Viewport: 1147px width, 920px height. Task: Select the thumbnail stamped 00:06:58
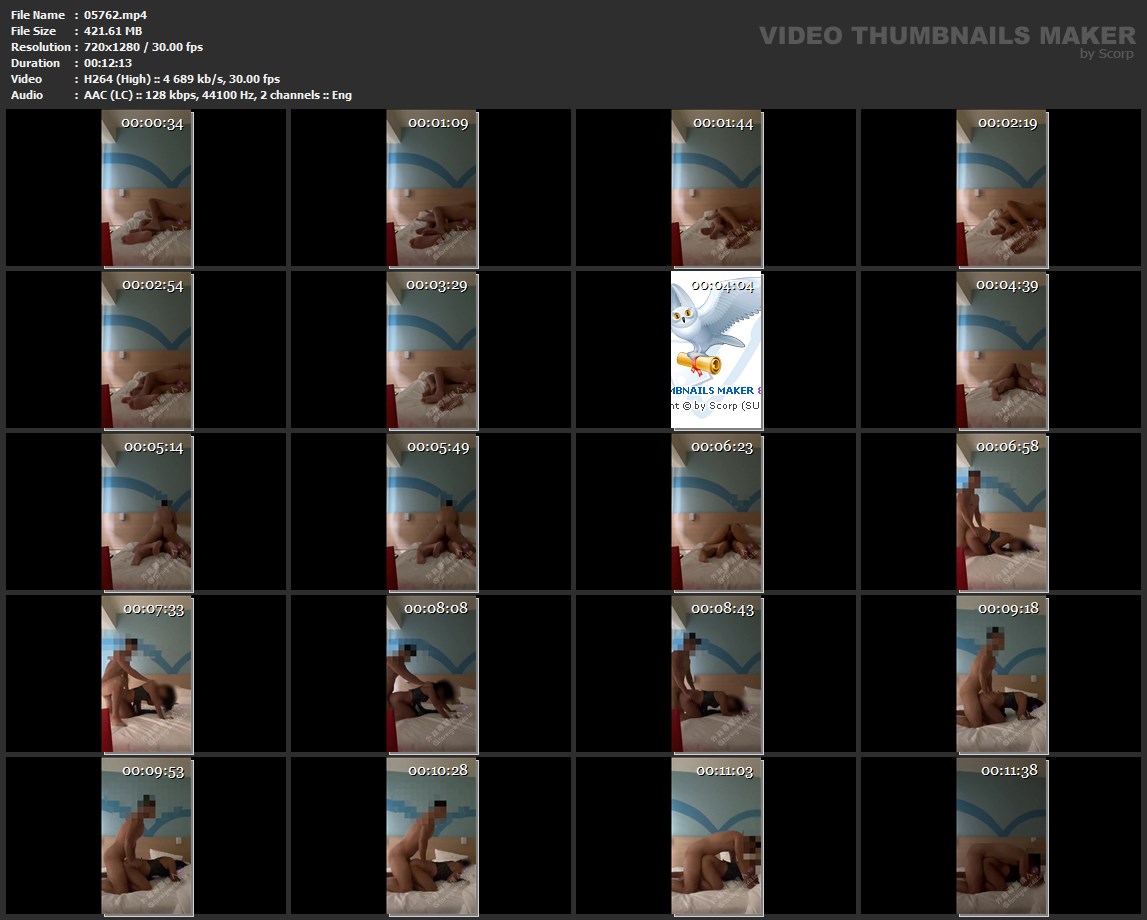click(1002, 512)
